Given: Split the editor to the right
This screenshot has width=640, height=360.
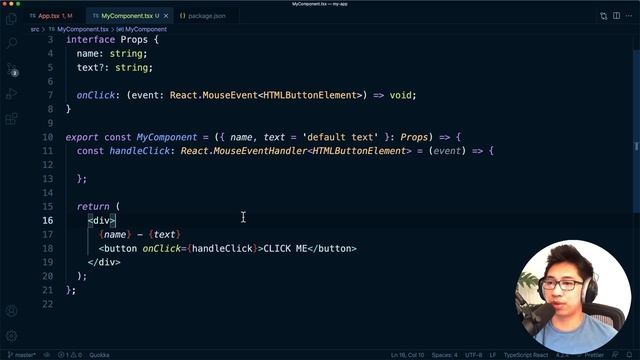Looking at the screenshot, I should pyautogui.click(x=616, y=16).
